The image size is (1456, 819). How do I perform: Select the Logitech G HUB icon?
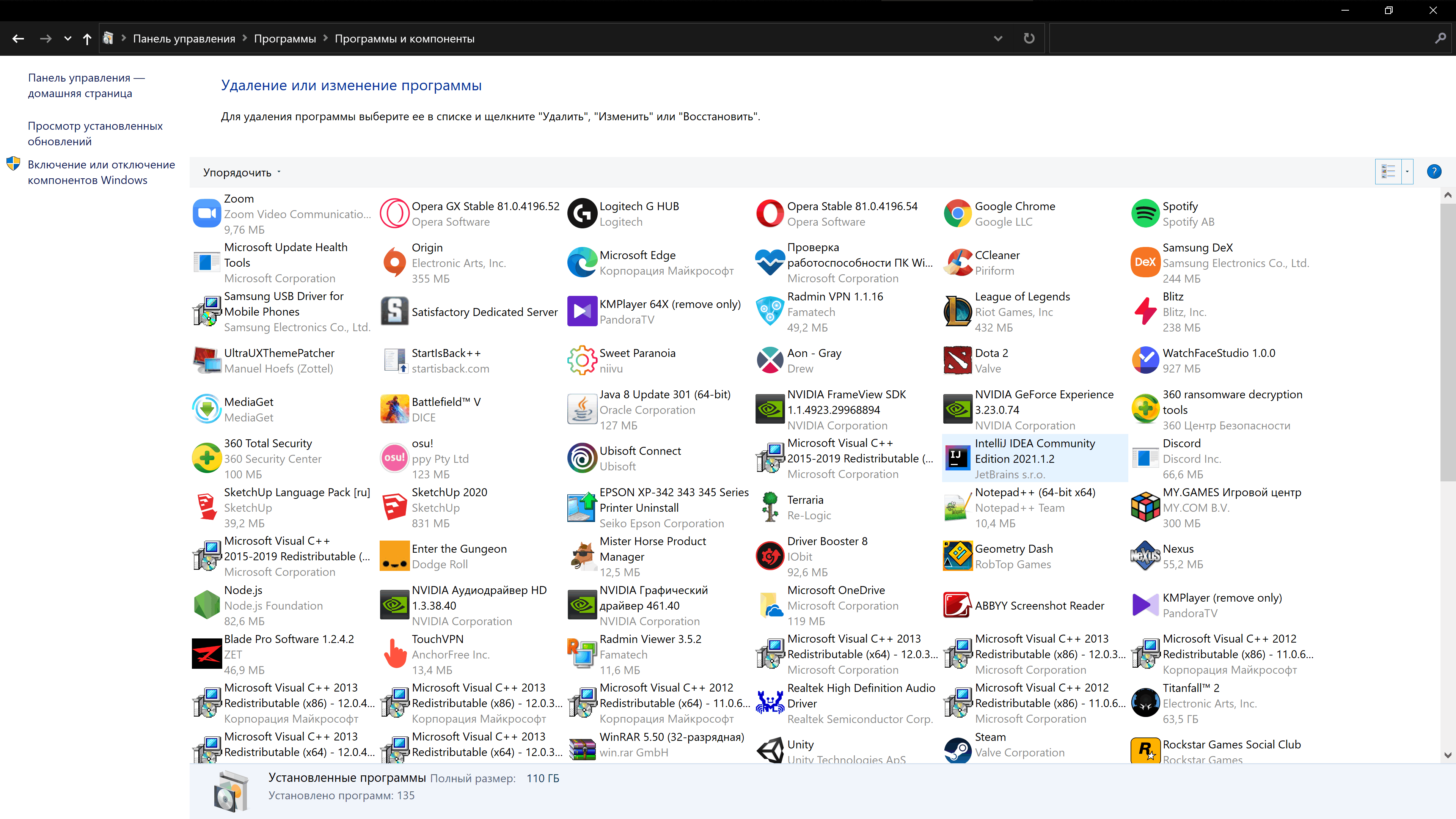[x=582, y=214]
